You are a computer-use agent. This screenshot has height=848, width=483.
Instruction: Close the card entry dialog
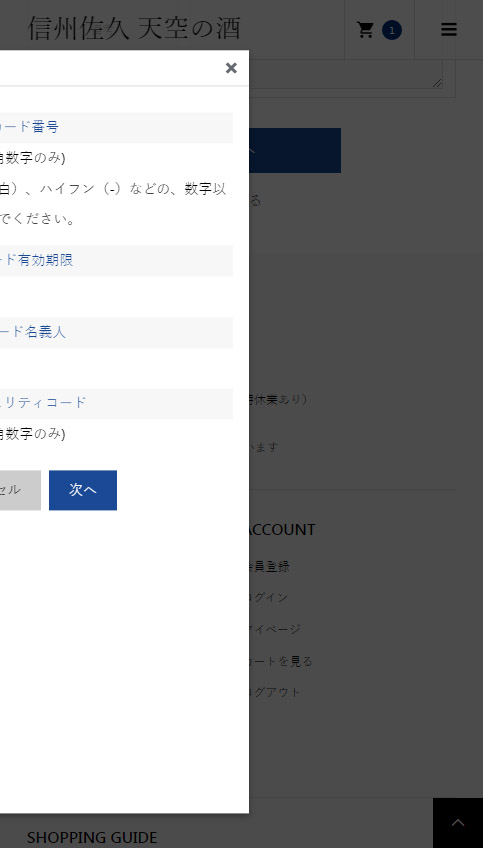pyautogui.click(x=231, y=68)
